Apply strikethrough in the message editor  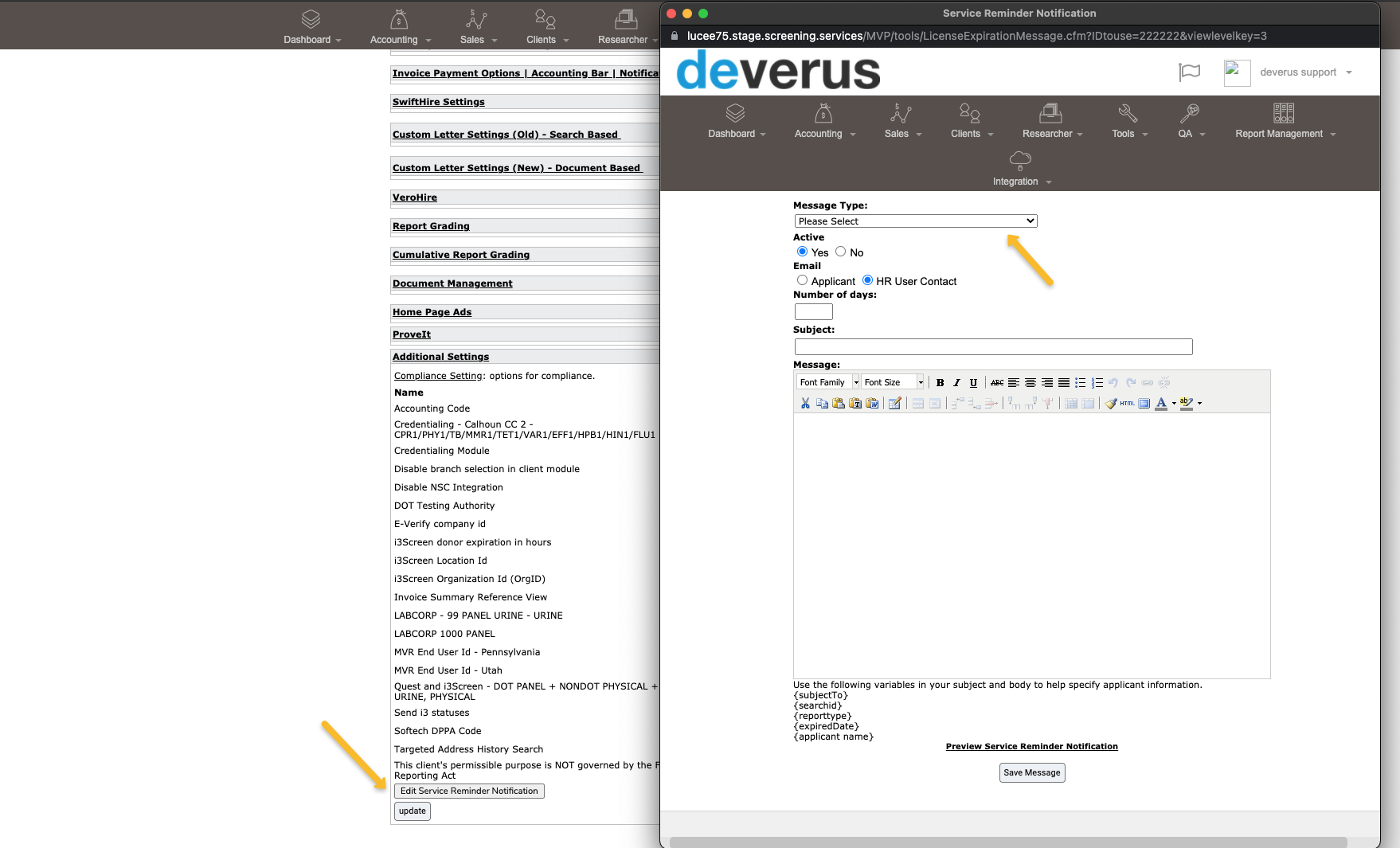(997, 382)
